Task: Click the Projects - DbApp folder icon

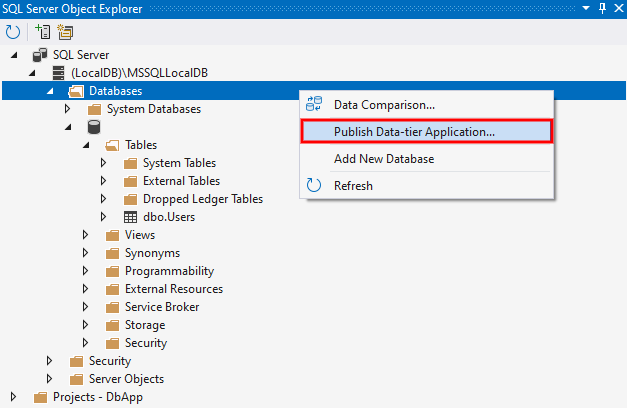Action: tap(40, 397)
